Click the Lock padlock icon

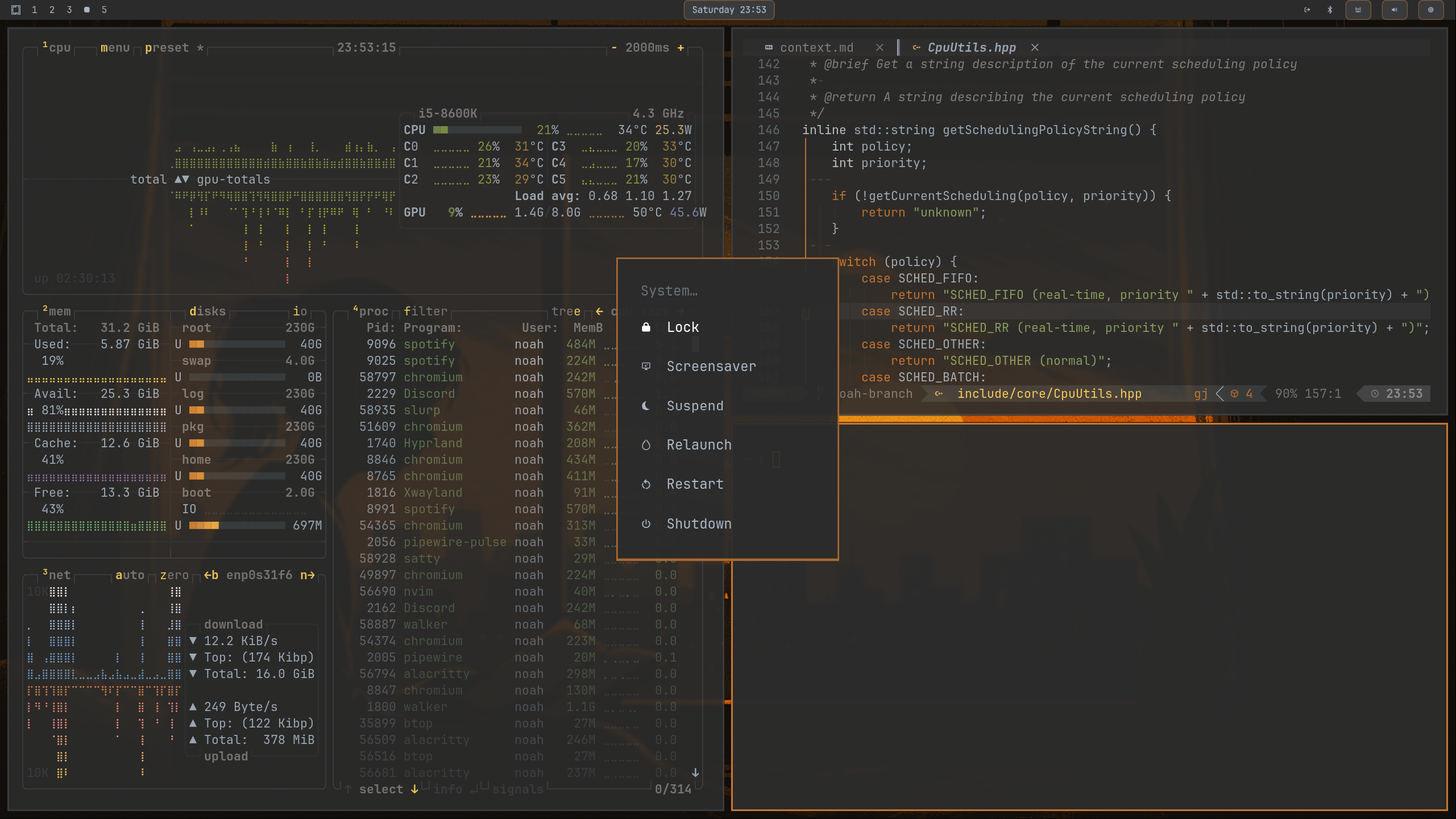click(646, 327)
